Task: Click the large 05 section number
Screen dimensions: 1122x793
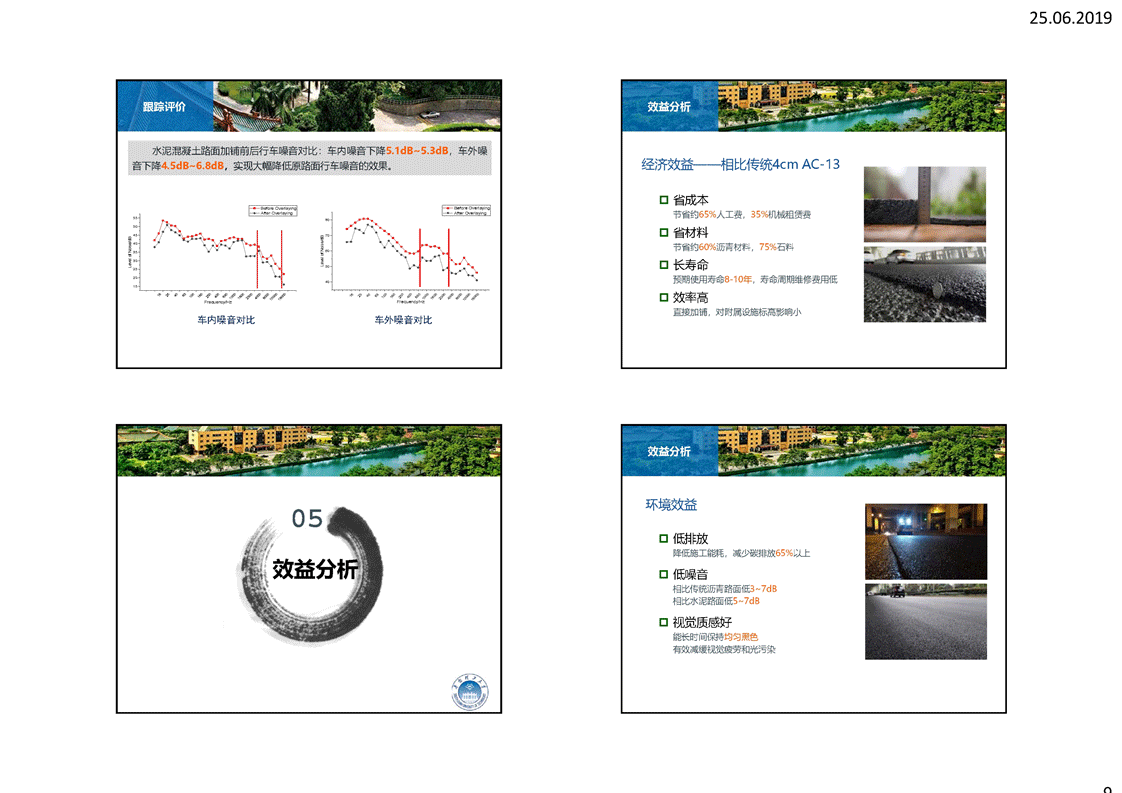Action: (308, 518)
